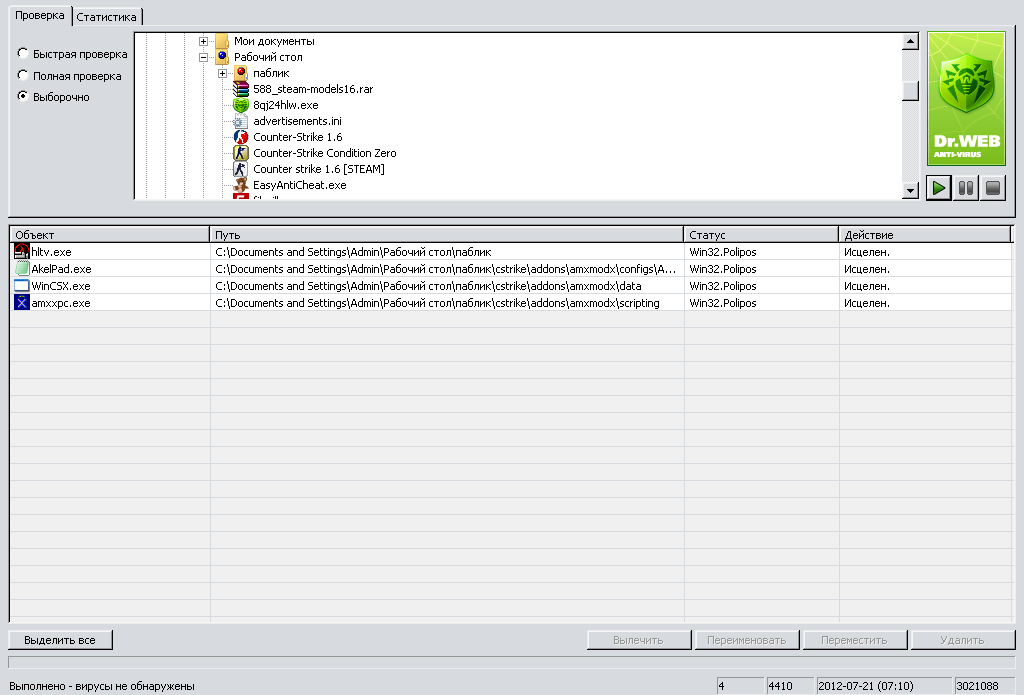
Task: Click the EasyAntiCheat.exe icon
Action: click(x=241, y=185)
